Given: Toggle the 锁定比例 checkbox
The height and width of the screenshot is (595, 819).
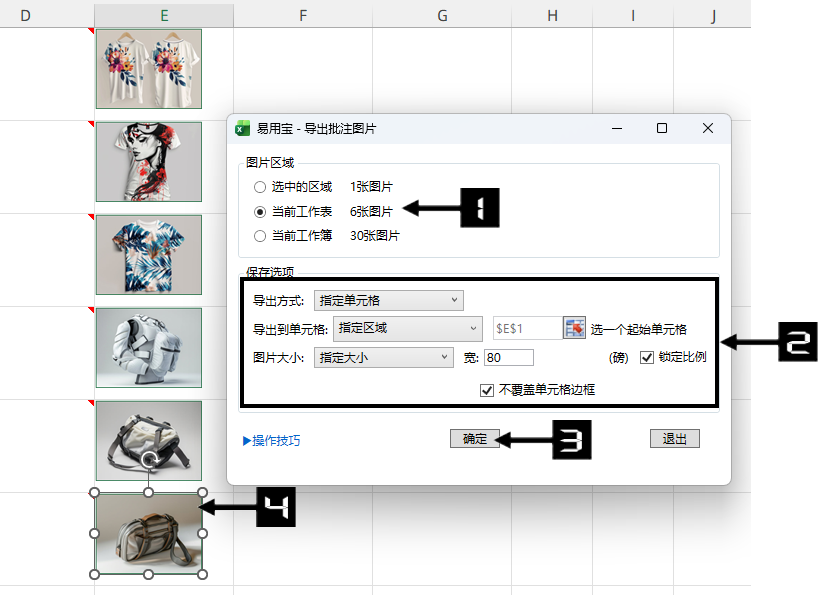Looking at the screenshot, I should coord(647,357).
